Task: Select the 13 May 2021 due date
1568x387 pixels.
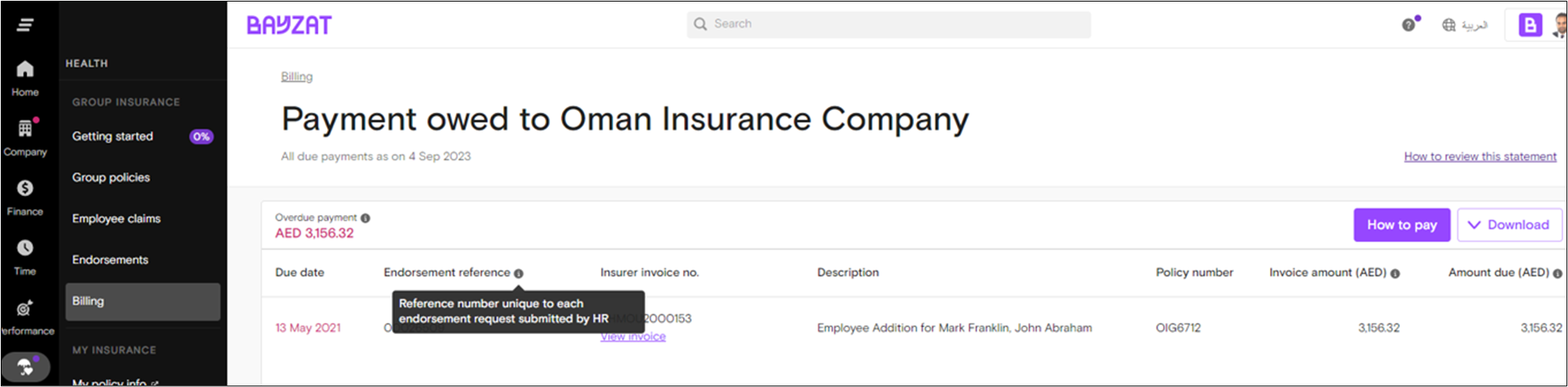Action: 308,328
